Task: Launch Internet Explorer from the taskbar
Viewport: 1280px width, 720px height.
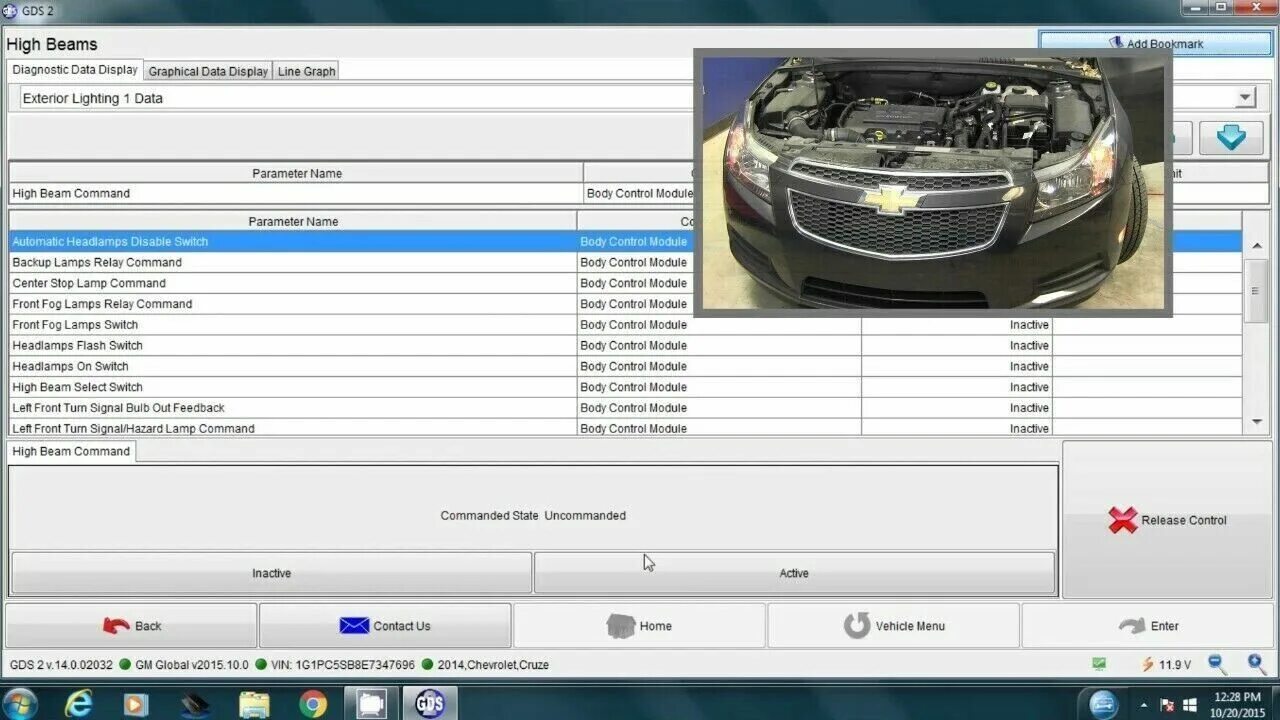Action: (x=78, y=704)
